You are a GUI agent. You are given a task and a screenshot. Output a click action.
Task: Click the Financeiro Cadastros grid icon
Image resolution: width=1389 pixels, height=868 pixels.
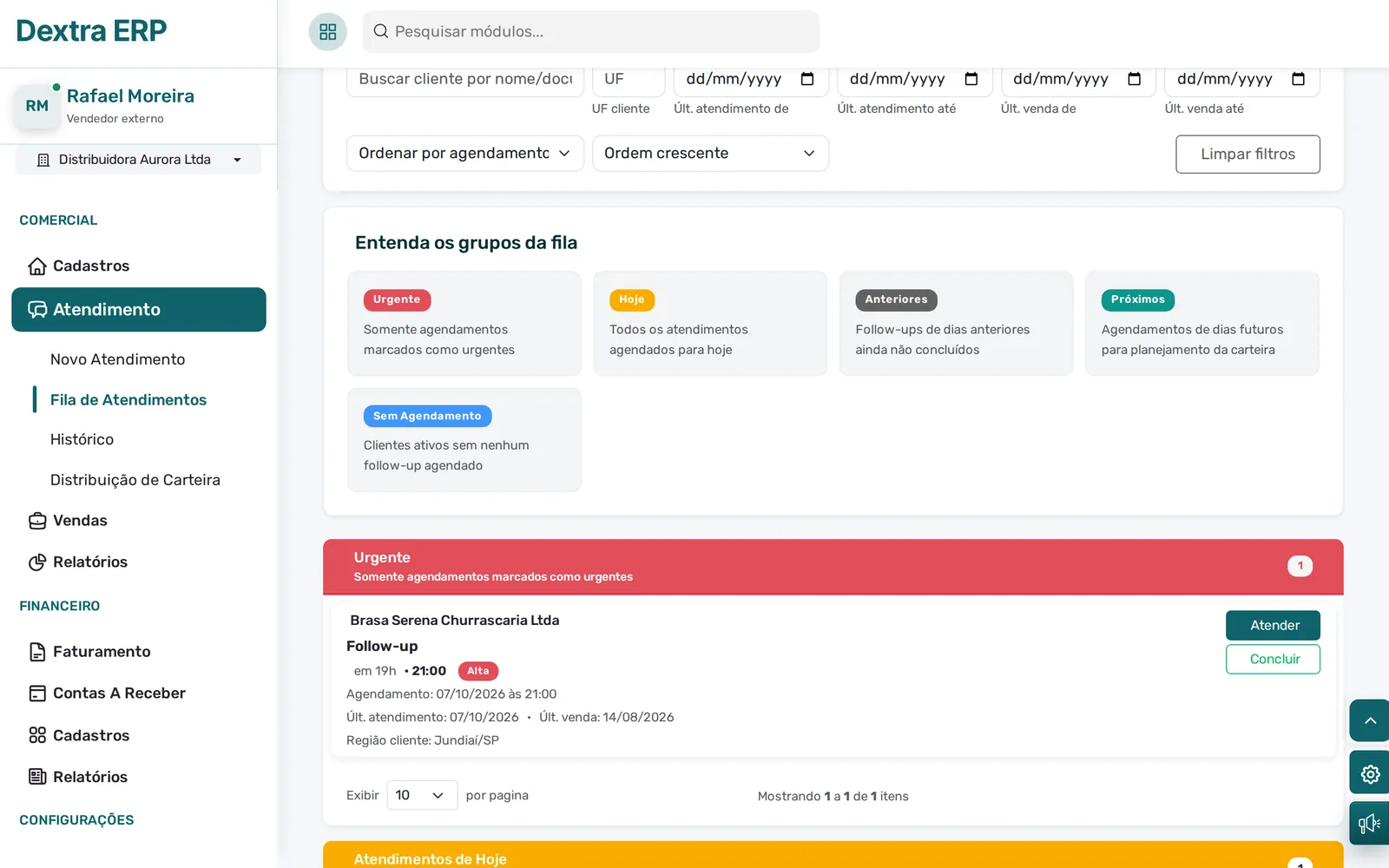[37, 735]
